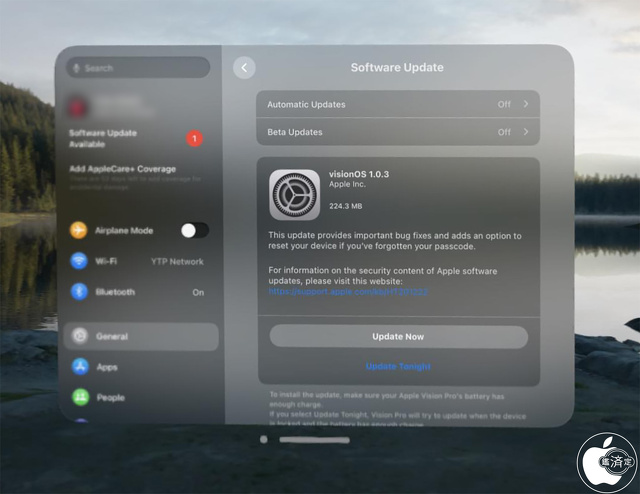
Task: Open the Apple support website link
Action: point(348,292)
